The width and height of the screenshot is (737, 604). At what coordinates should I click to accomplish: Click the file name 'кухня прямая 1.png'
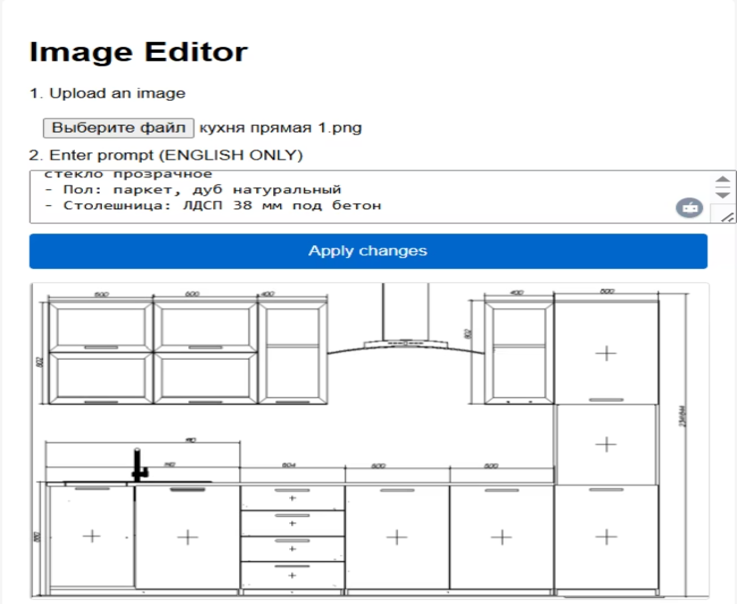[x=281, y=127]
